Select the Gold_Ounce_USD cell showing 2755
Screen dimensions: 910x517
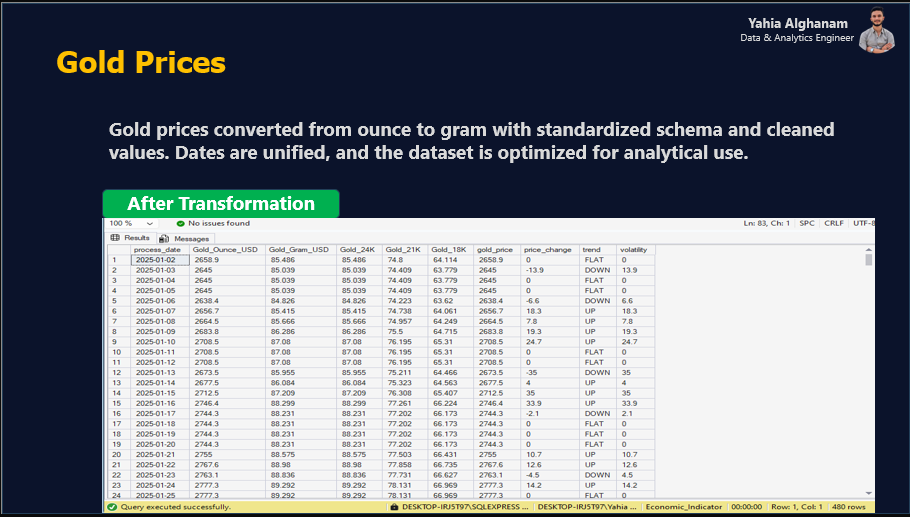pos(228,455)
